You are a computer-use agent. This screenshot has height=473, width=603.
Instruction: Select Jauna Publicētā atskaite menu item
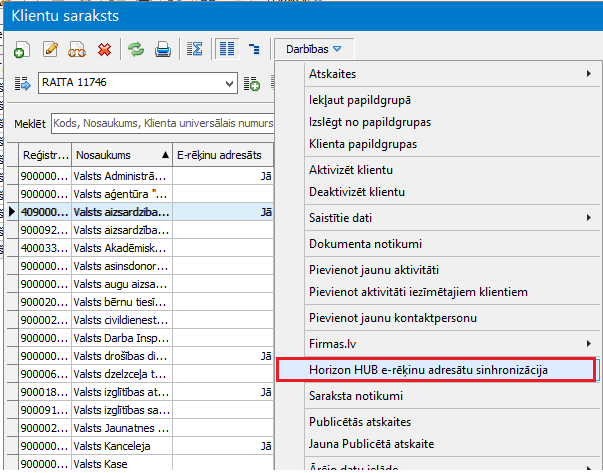[450, 444]
